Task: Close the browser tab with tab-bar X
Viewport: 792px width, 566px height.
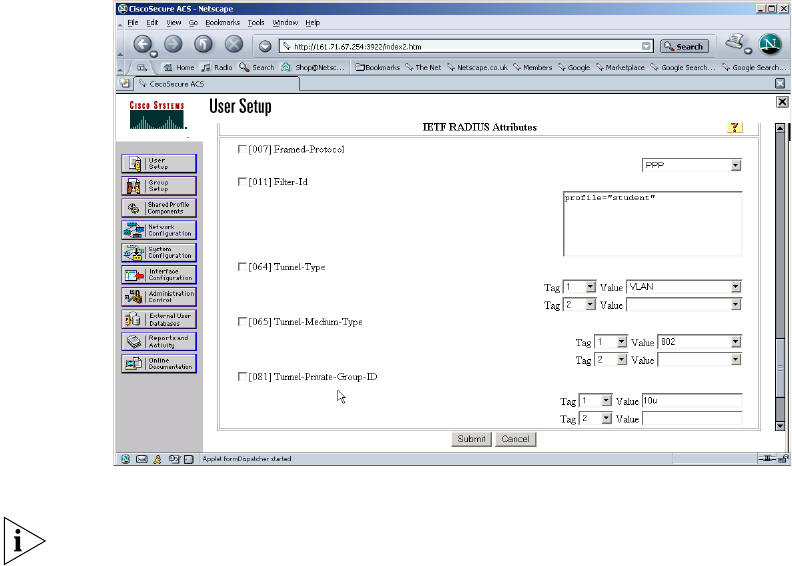Action: (x=780, y=83)
